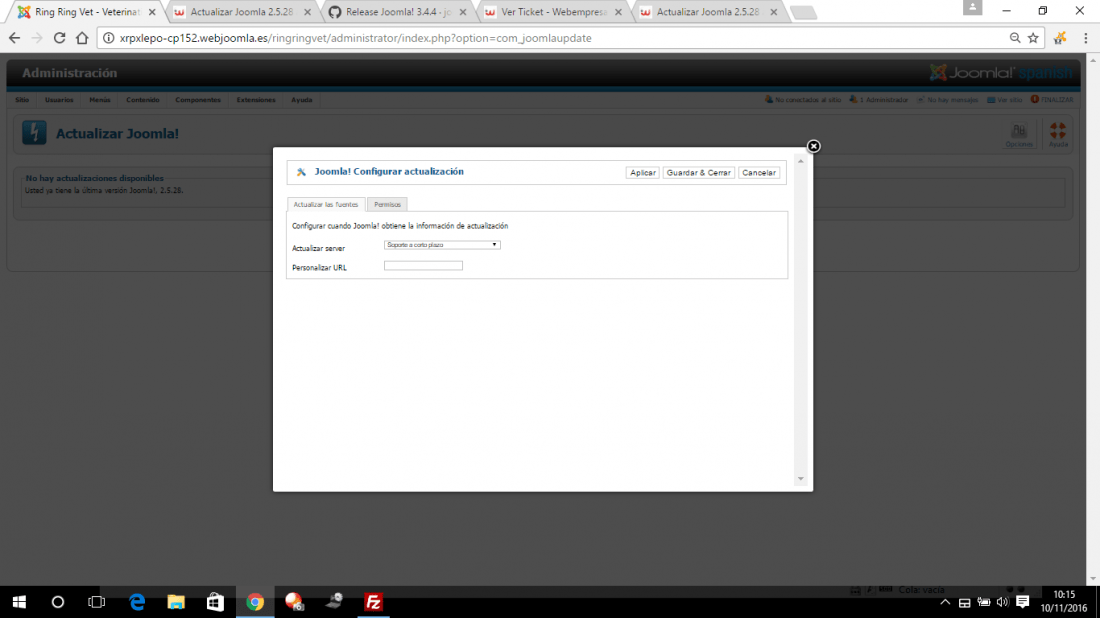Open the Usuarios menu

tap(59, 100)
